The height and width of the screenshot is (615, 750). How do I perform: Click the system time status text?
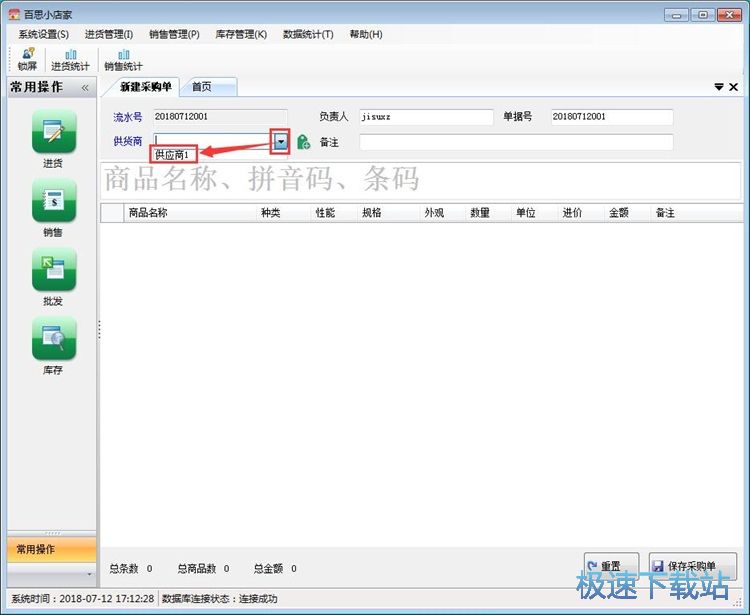tap(82, 599)
